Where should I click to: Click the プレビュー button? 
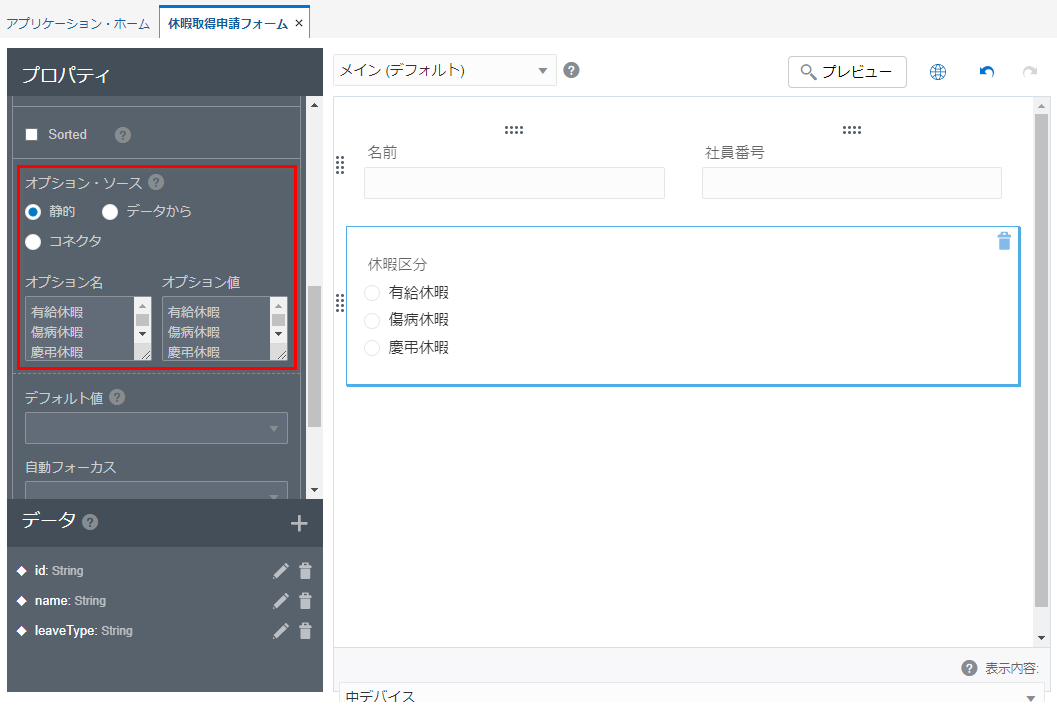[x=847, y=72]
